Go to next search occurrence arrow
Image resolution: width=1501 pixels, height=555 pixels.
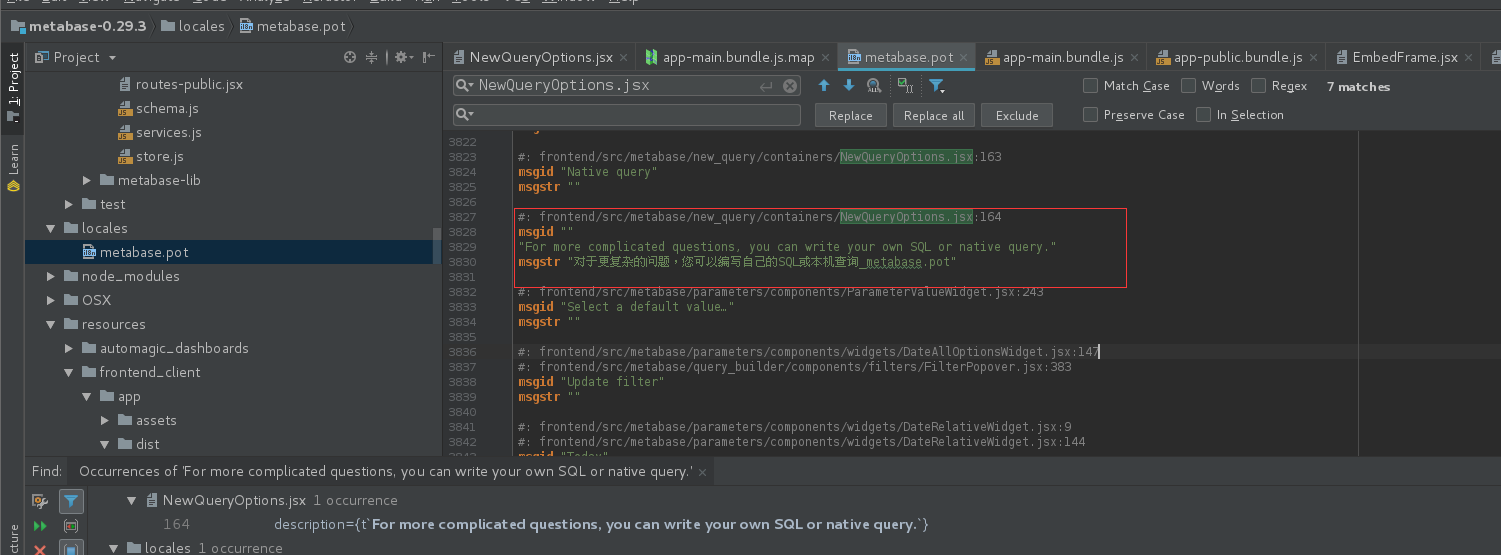(849, 86)
